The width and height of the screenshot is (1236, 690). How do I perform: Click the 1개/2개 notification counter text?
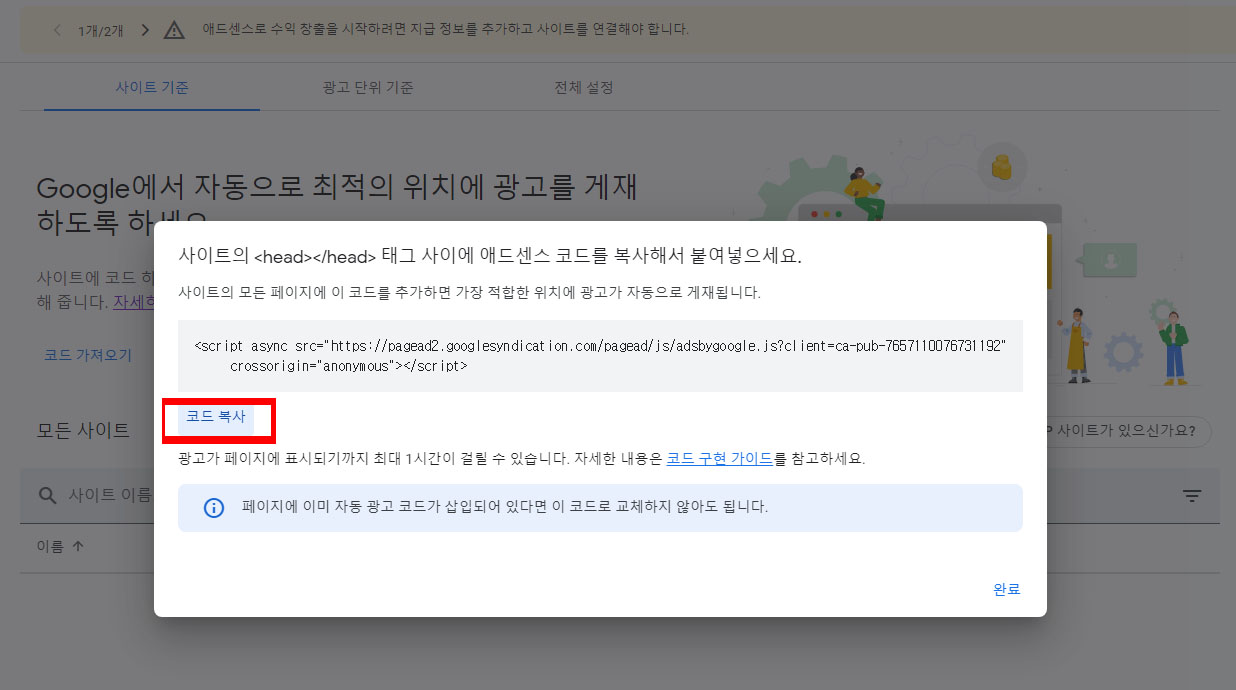pos(100,30)
